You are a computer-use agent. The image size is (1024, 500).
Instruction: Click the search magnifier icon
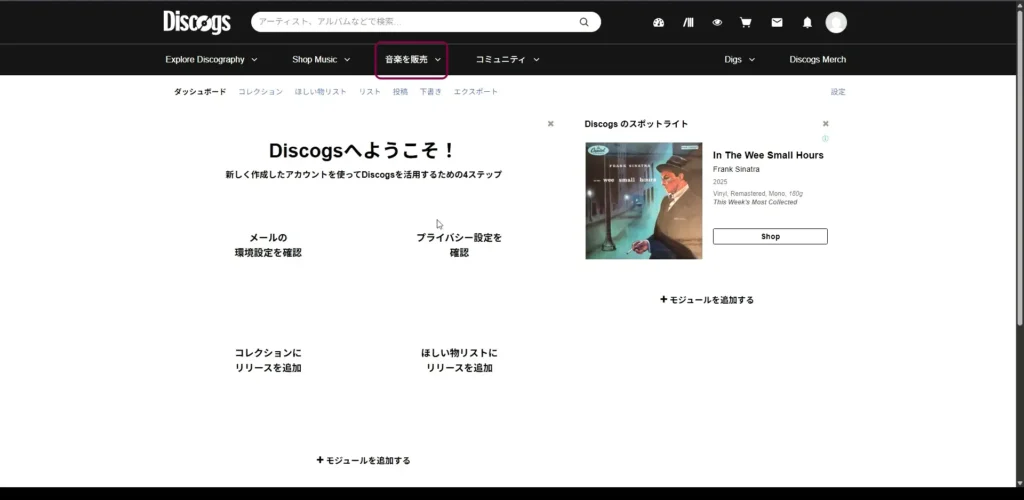coord(584,22)
